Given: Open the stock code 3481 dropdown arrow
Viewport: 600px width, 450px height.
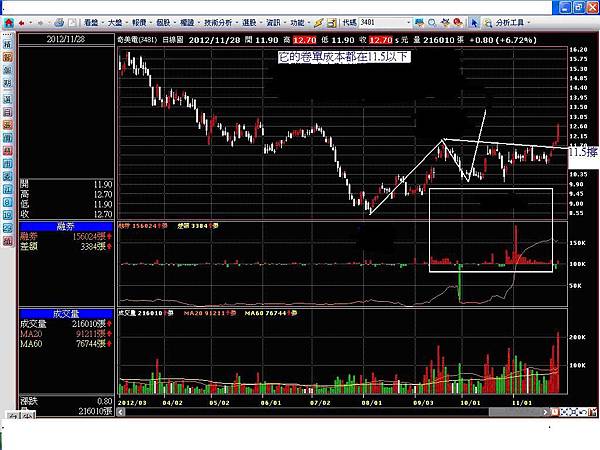Looking at the screenshot, I should (408, 23).
